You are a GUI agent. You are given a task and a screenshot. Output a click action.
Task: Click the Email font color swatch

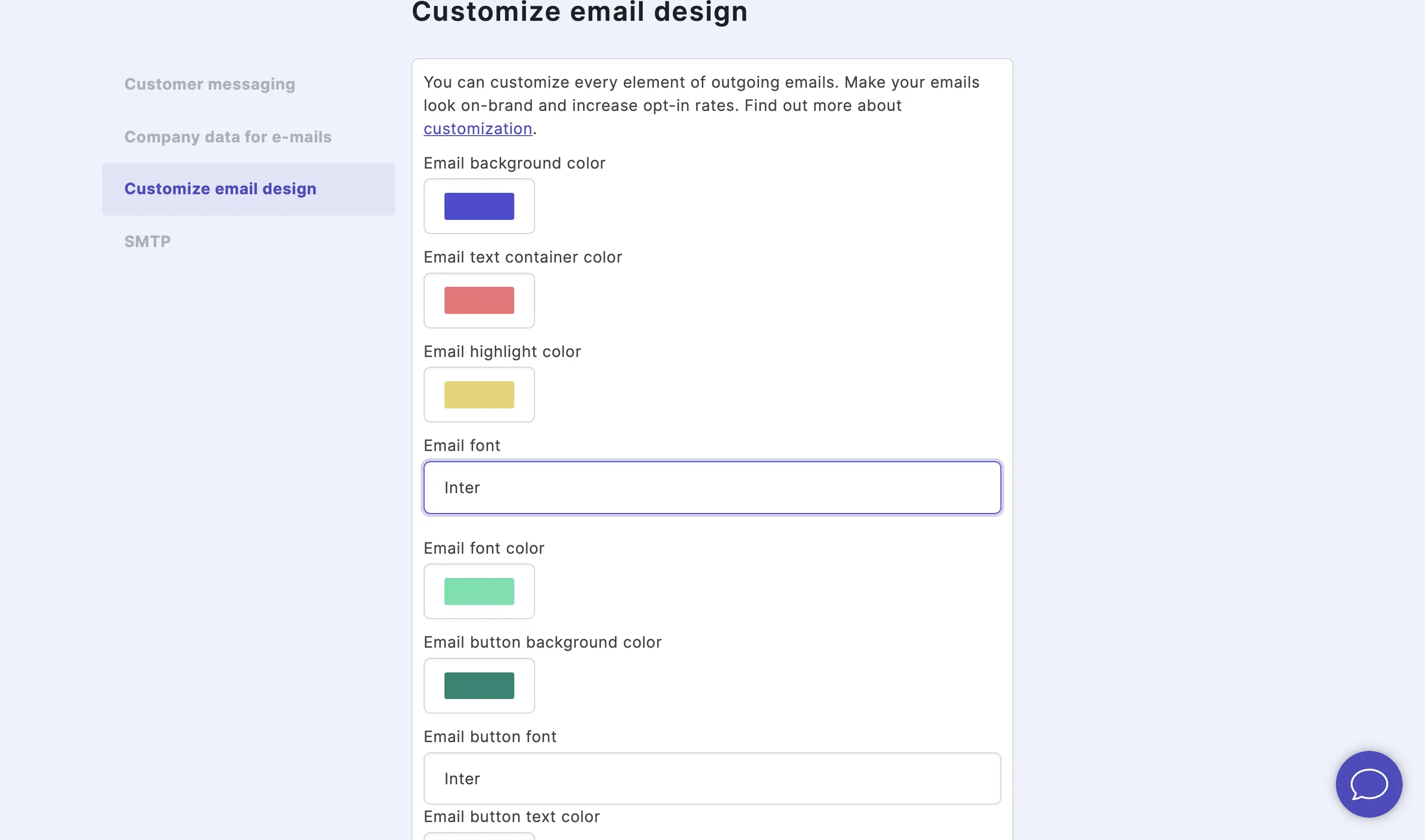tap(479, 591)
